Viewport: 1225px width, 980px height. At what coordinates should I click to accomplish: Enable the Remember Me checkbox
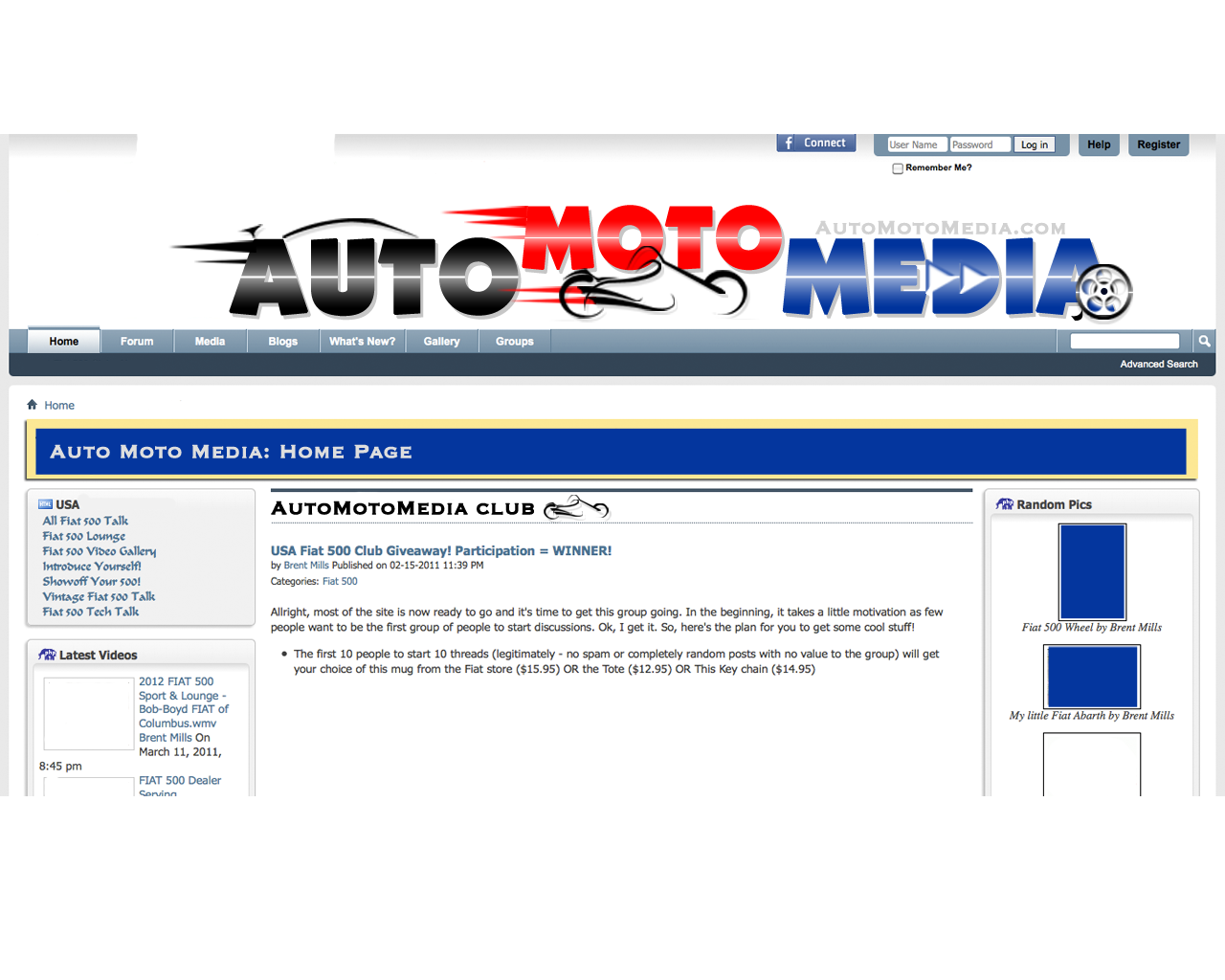[898, 168]
